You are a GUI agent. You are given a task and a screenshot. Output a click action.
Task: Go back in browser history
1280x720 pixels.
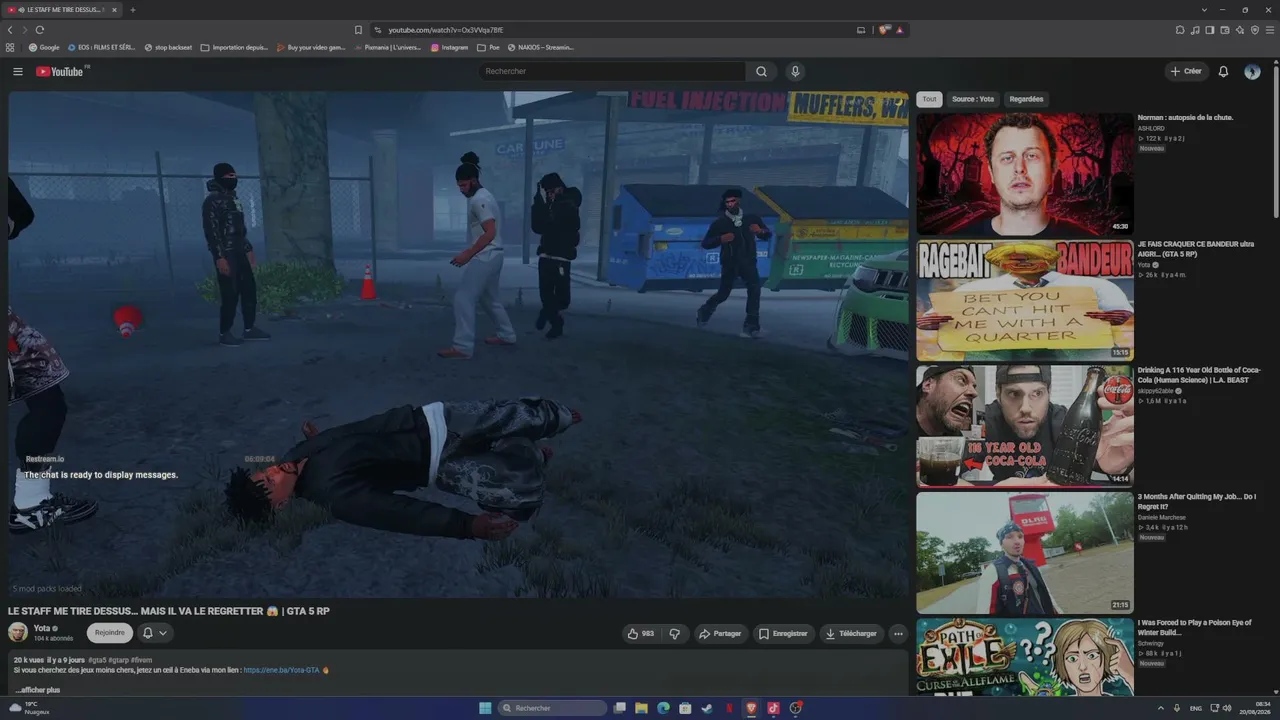pyautogui.click(x=11, y=30)
